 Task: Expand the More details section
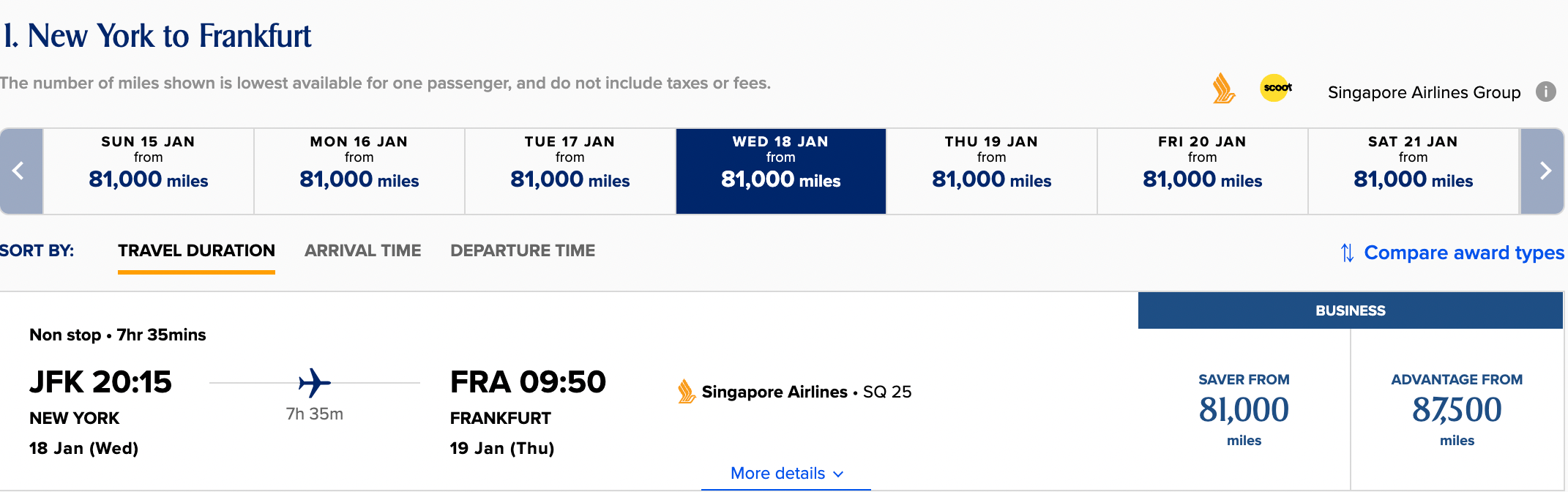[x=786, y=473]
